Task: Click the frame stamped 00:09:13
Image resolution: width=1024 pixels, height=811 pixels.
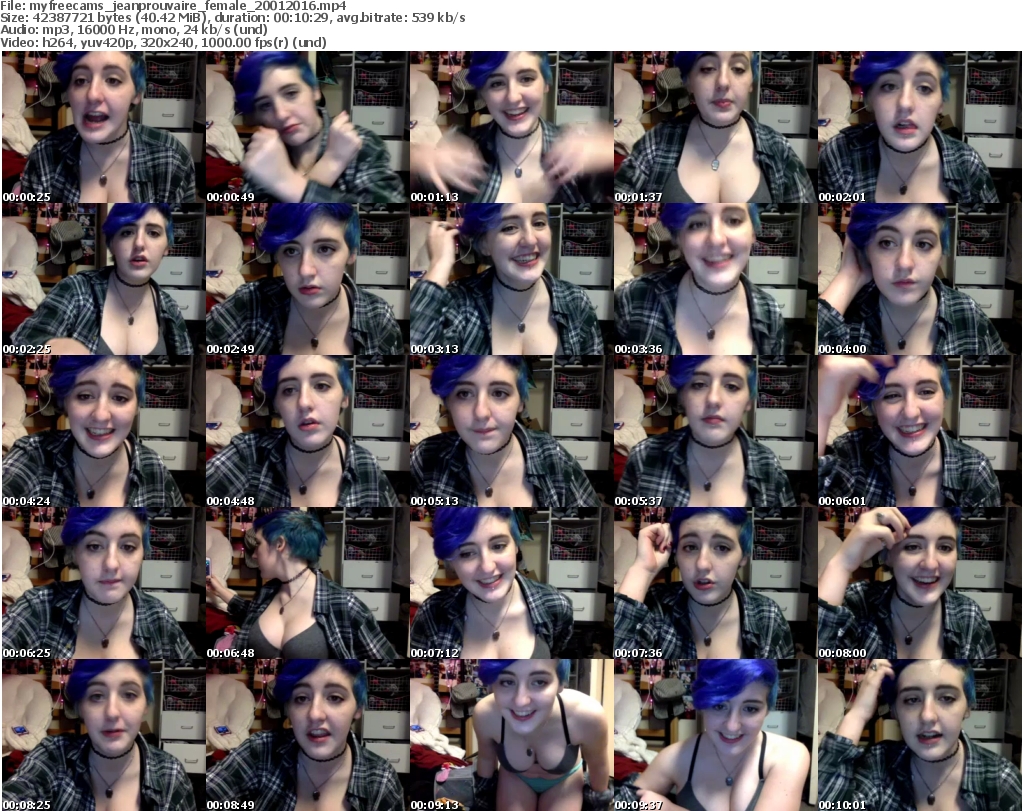Action: click(x=511, y=735)
